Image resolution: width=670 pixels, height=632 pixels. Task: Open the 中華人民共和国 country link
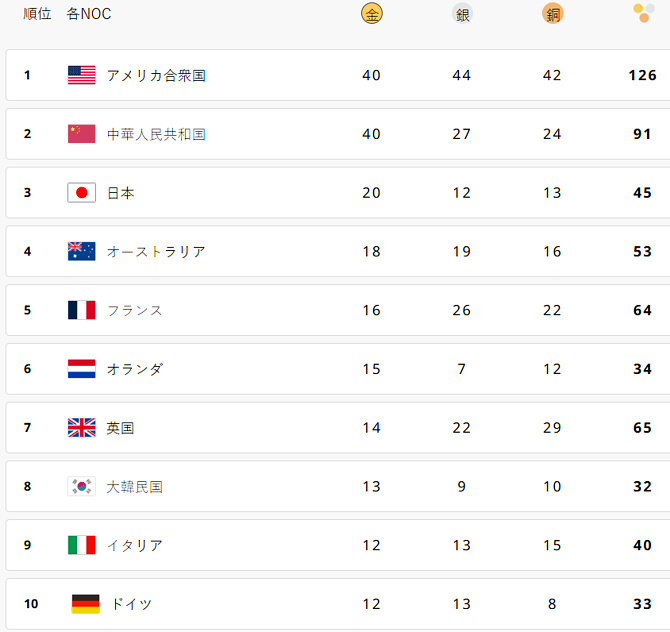pos(156,134)
